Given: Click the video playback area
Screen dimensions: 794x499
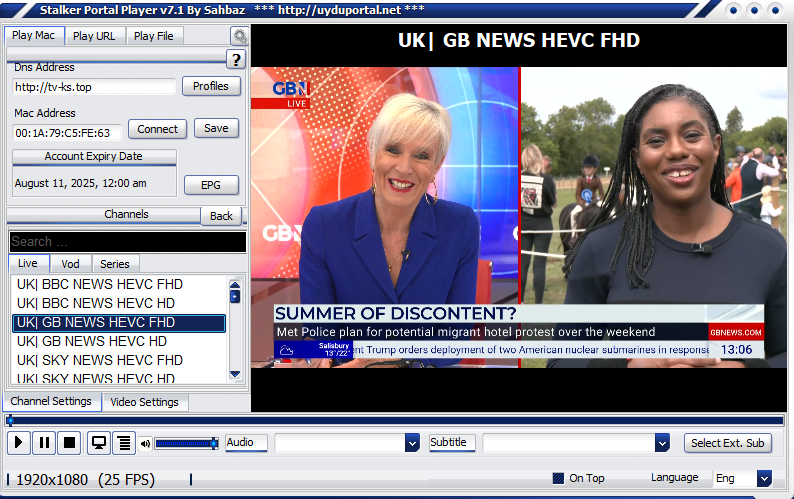Looking at the screenshot, I should coord(519,218).
